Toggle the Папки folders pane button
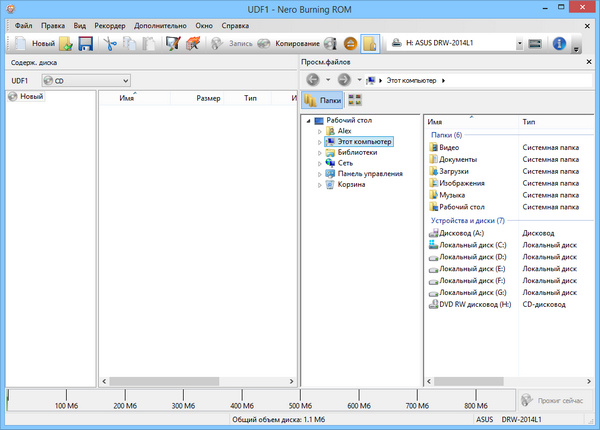600x430 pixels. 322,100
